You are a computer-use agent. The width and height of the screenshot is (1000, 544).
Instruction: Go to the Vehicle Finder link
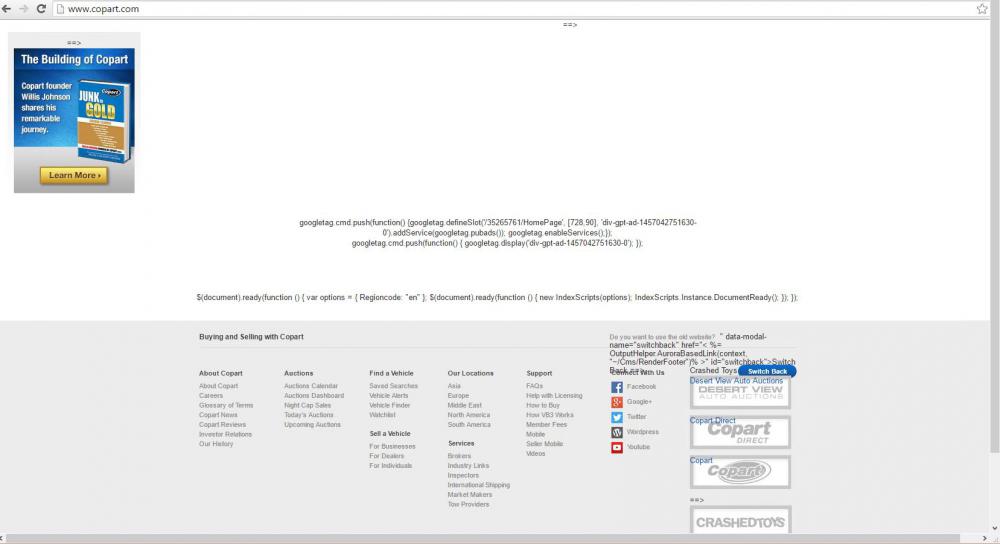tap(390, 405)
